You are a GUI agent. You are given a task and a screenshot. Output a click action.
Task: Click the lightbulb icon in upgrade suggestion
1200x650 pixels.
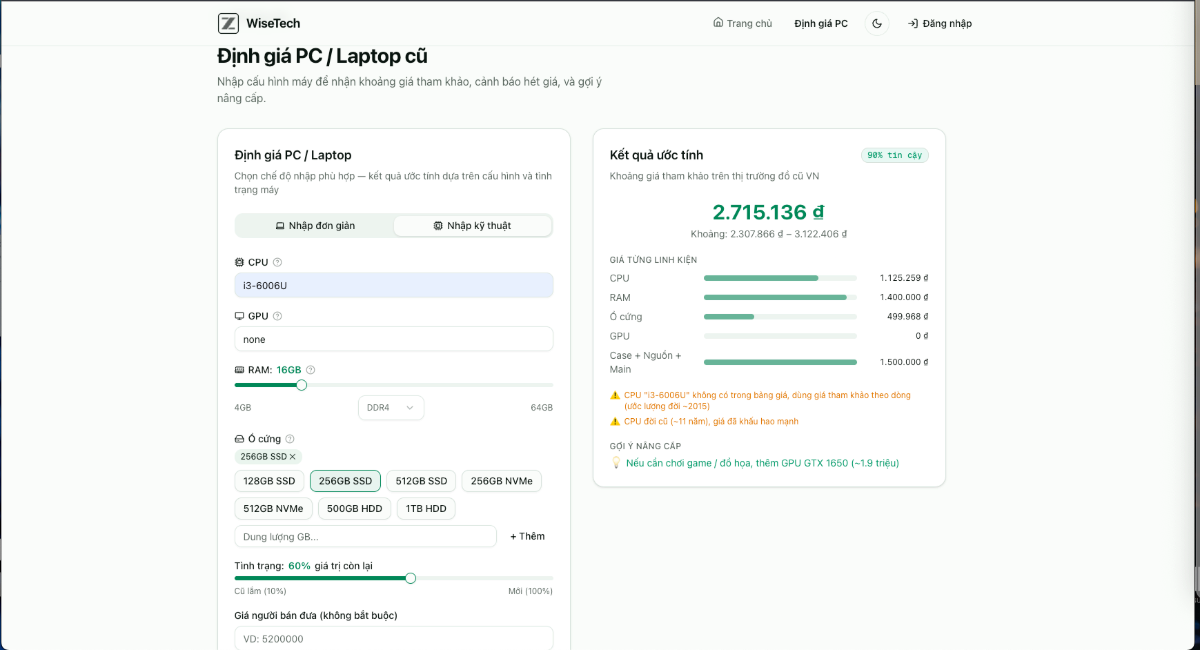click(615, 463)
